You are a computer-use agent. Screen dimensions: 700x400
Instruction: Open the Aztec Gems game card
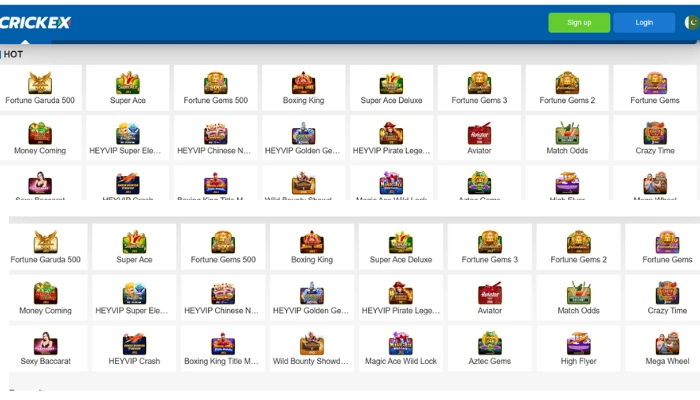[490, 349]
